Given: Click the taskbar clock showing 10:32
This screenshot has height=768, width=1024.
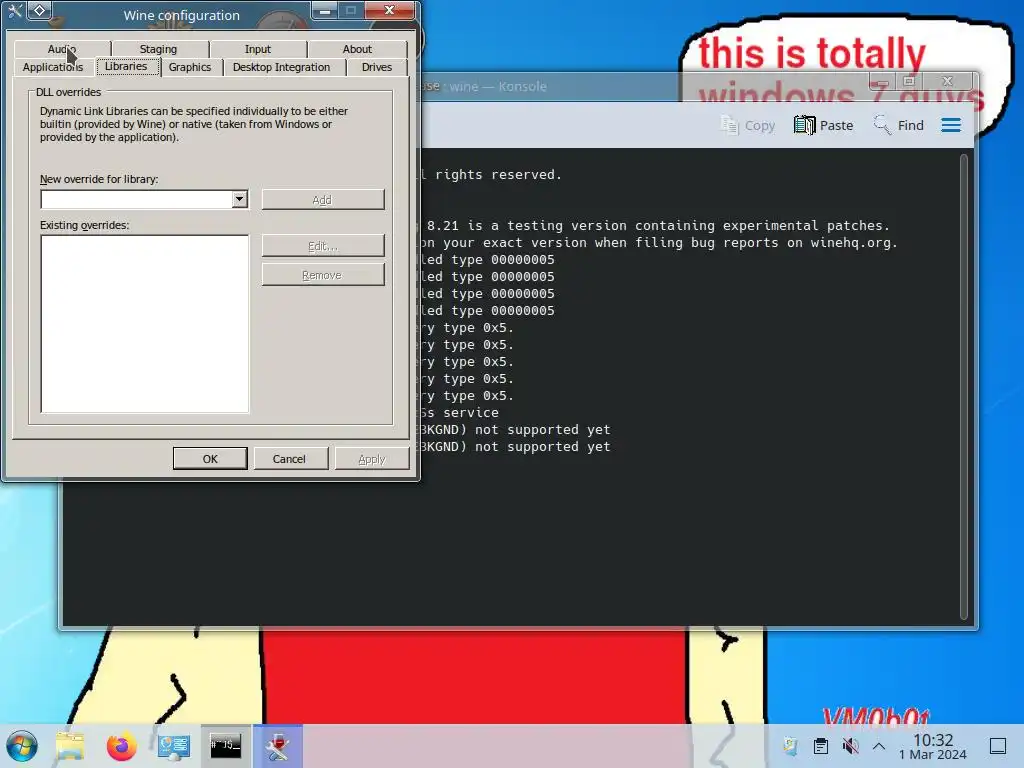Looking at the screenshot, I should (x=933, y=746).
